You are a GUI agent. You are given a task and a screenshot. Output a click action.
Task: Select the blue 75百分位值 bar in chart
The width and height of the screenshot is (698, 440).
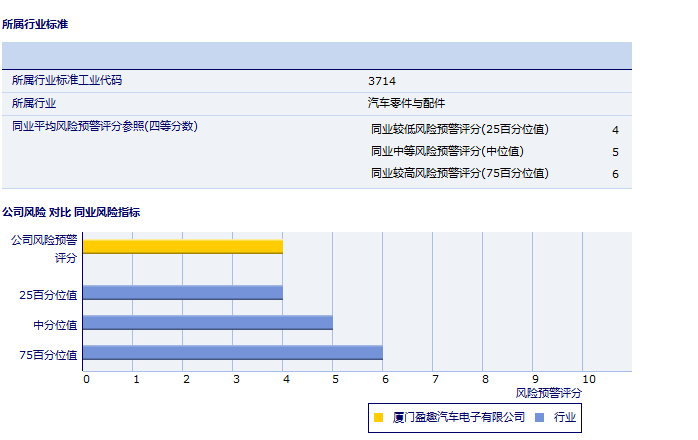(x=233, y=352)
